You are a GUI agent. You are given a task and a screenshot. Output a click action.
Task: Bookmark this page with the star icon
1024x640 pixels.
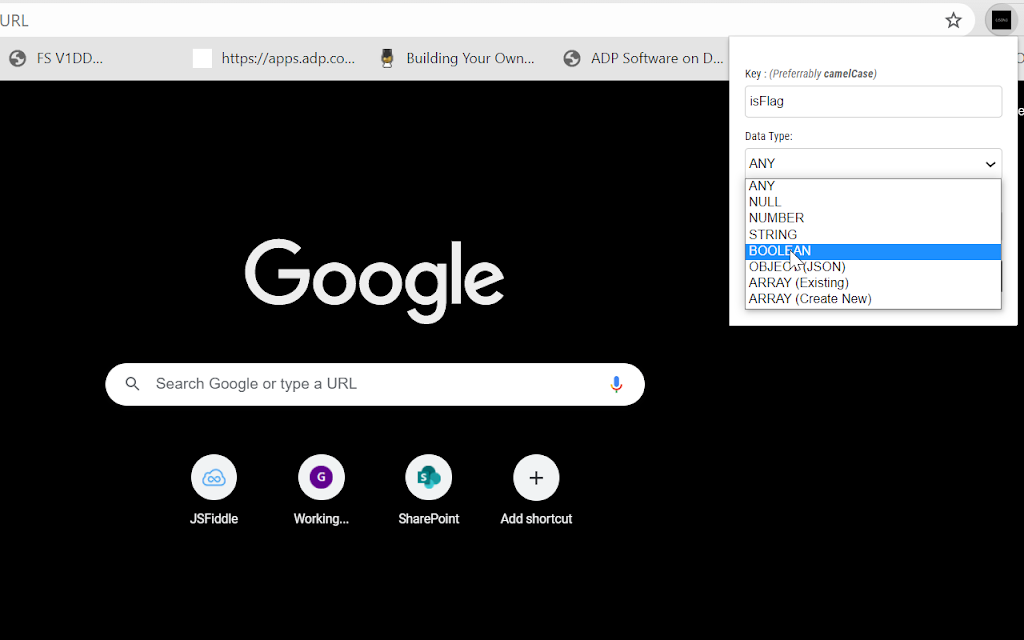[x=953, y=20]
